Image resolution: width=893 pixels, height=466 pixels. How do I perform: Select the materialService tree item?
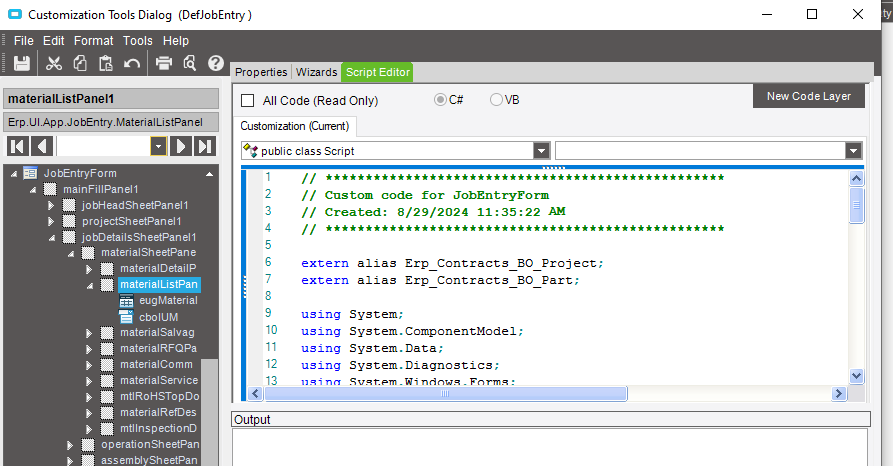coord(159,380)
